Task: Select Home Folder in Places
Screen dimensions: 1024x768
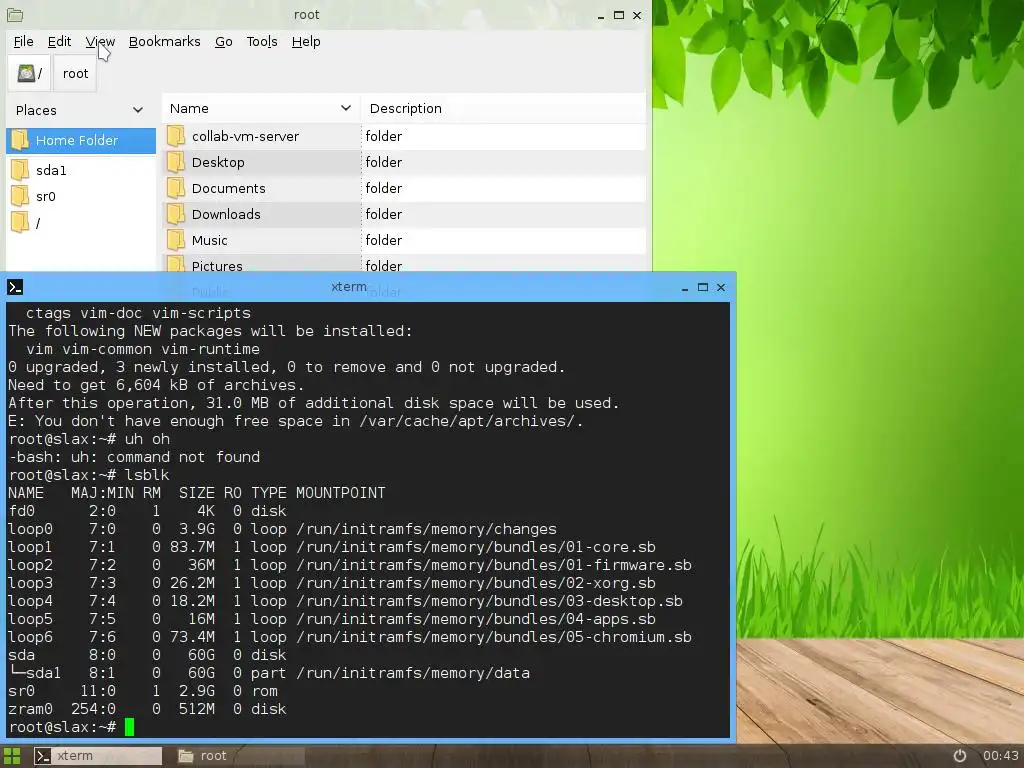Action: point(81,140)
